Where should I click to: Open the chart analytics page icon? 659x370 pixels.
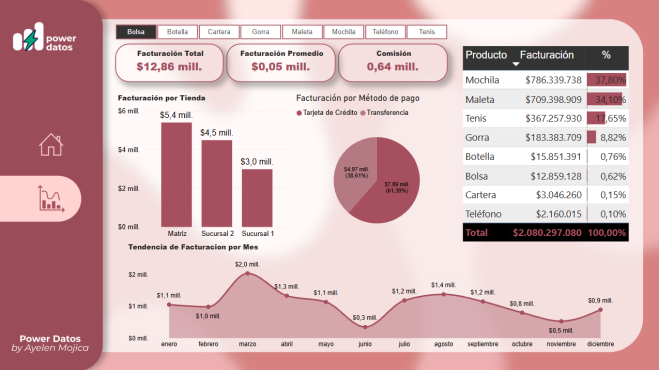pos(51,198)
